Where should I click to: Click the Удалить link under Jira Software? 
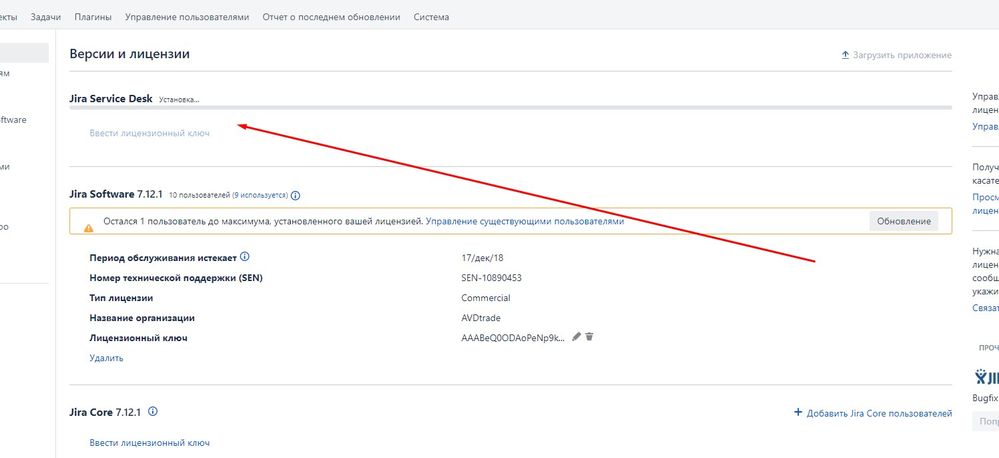106,358
